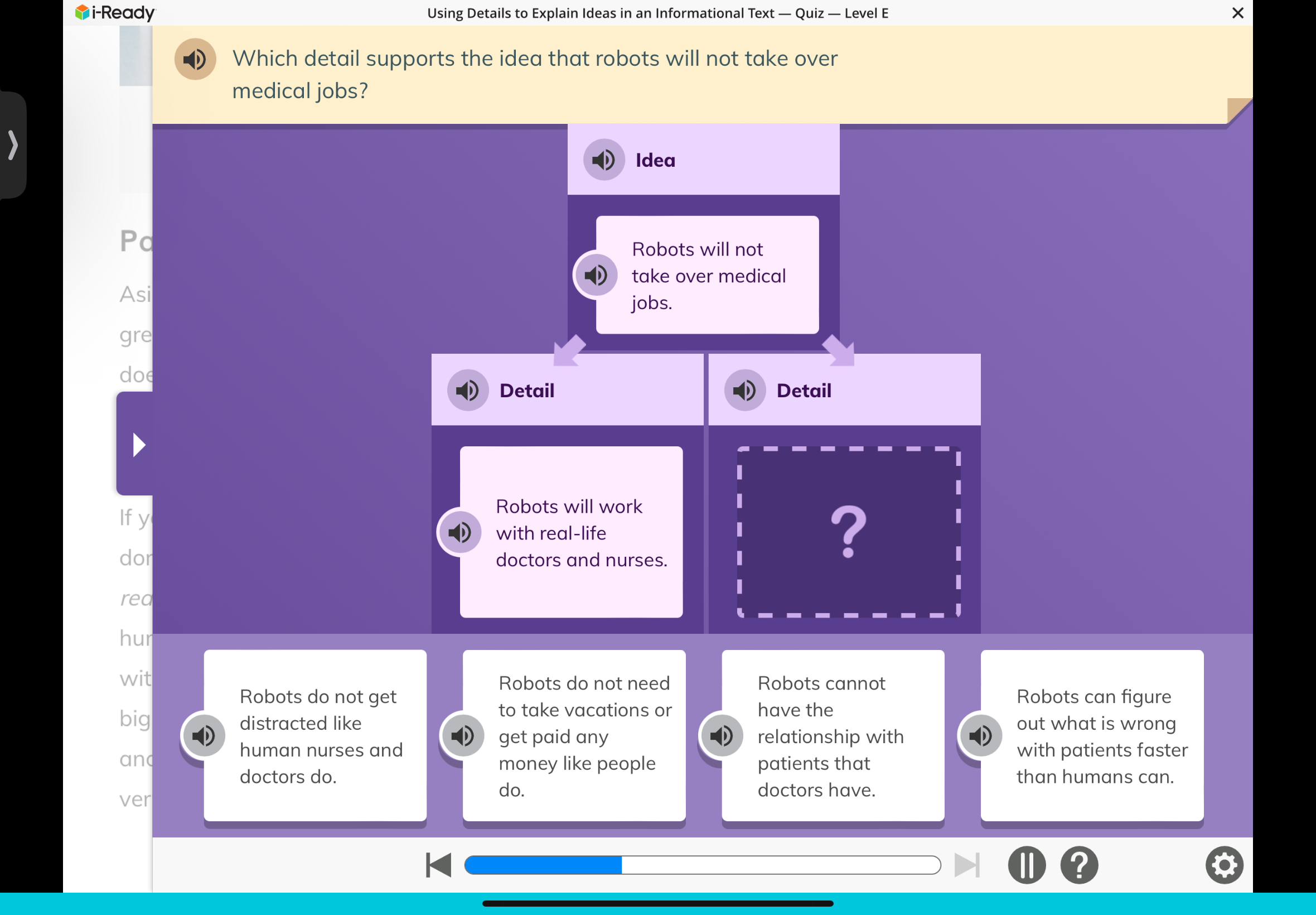Play audio for the question prompt
The height and width of the screenshot is (915, 1316).
click(195, 59)
